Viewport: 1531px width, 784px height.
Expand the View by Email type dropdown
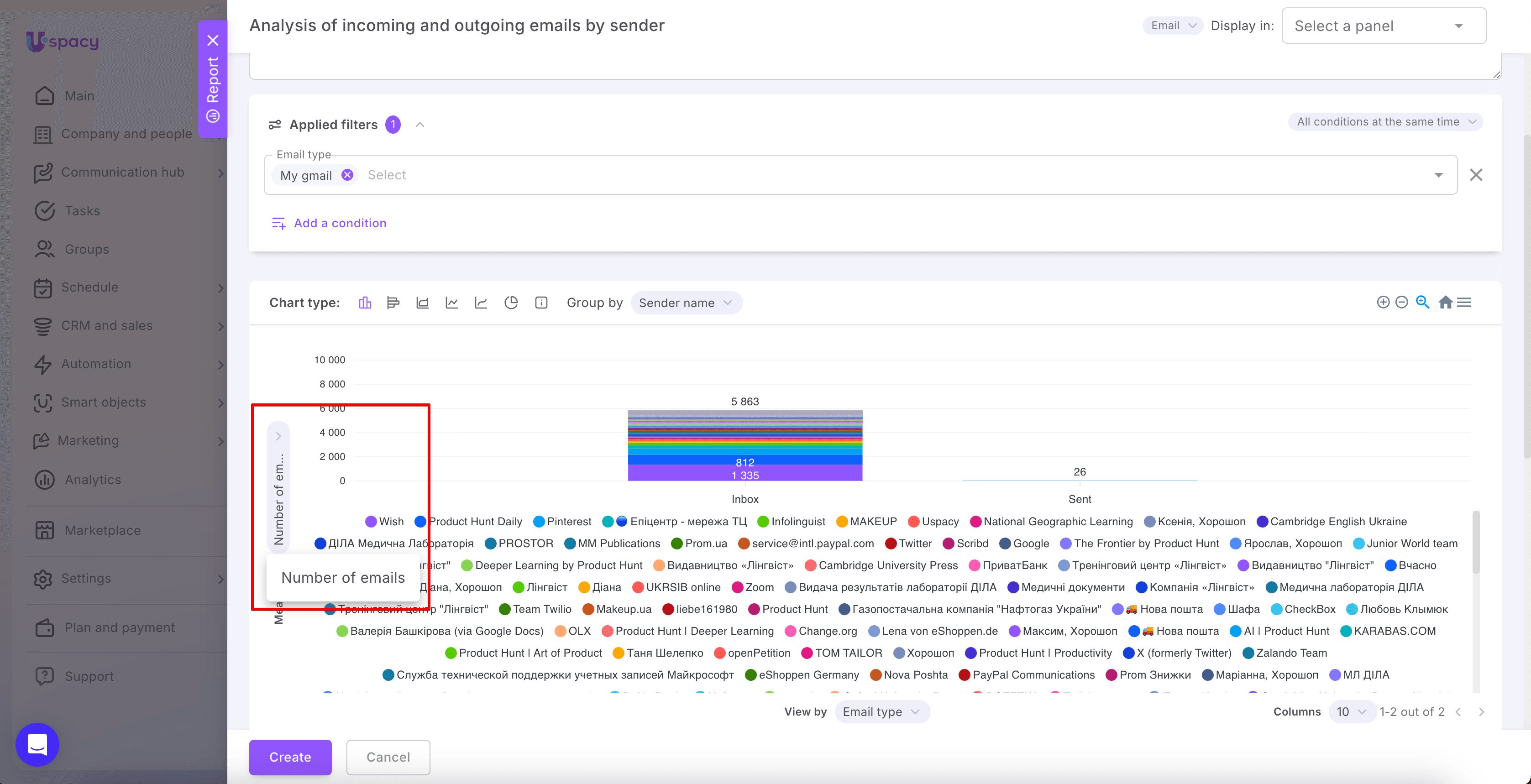[881, 711]
